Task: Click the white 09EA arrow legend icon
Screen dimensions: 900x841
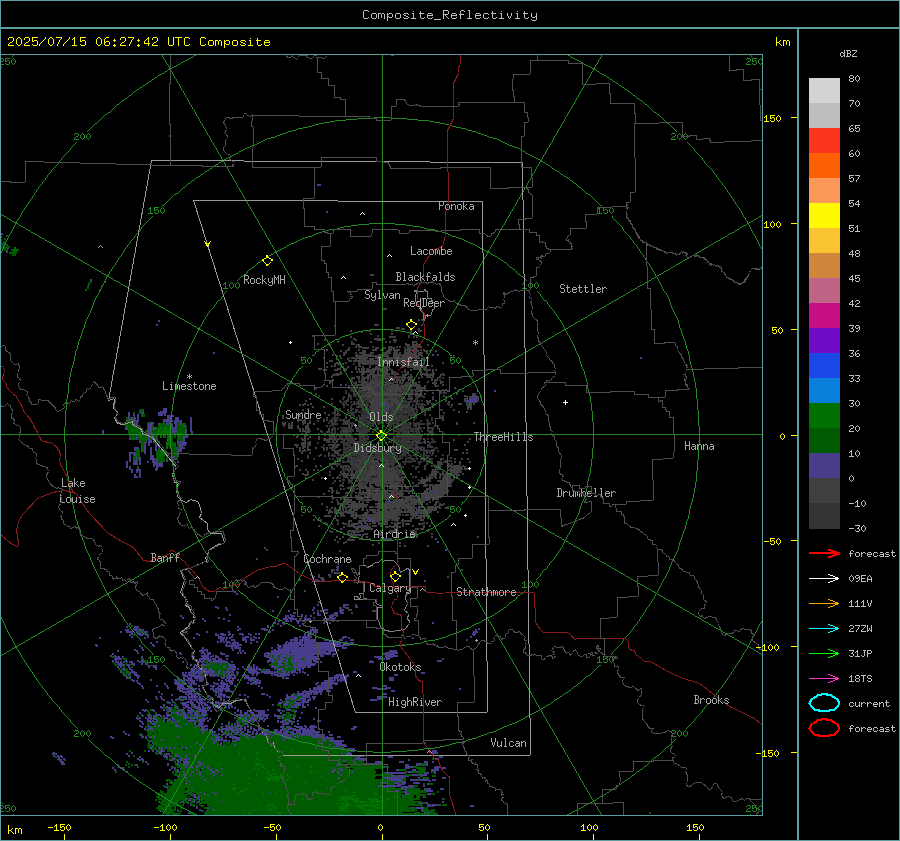Action: [x=824, y=578]
